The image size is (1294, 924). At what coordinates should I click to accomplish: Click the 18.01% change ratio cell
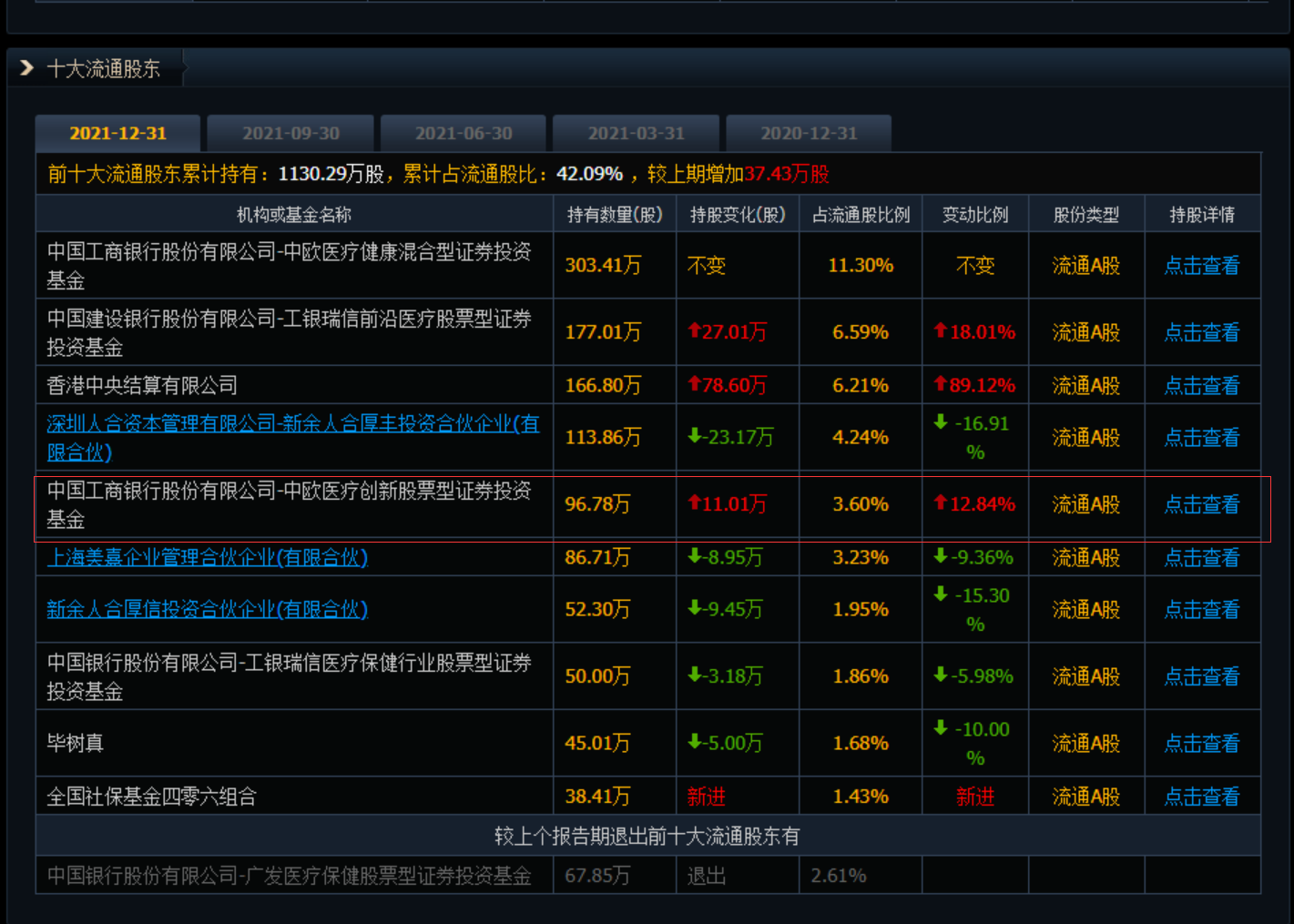pos(975,332)
